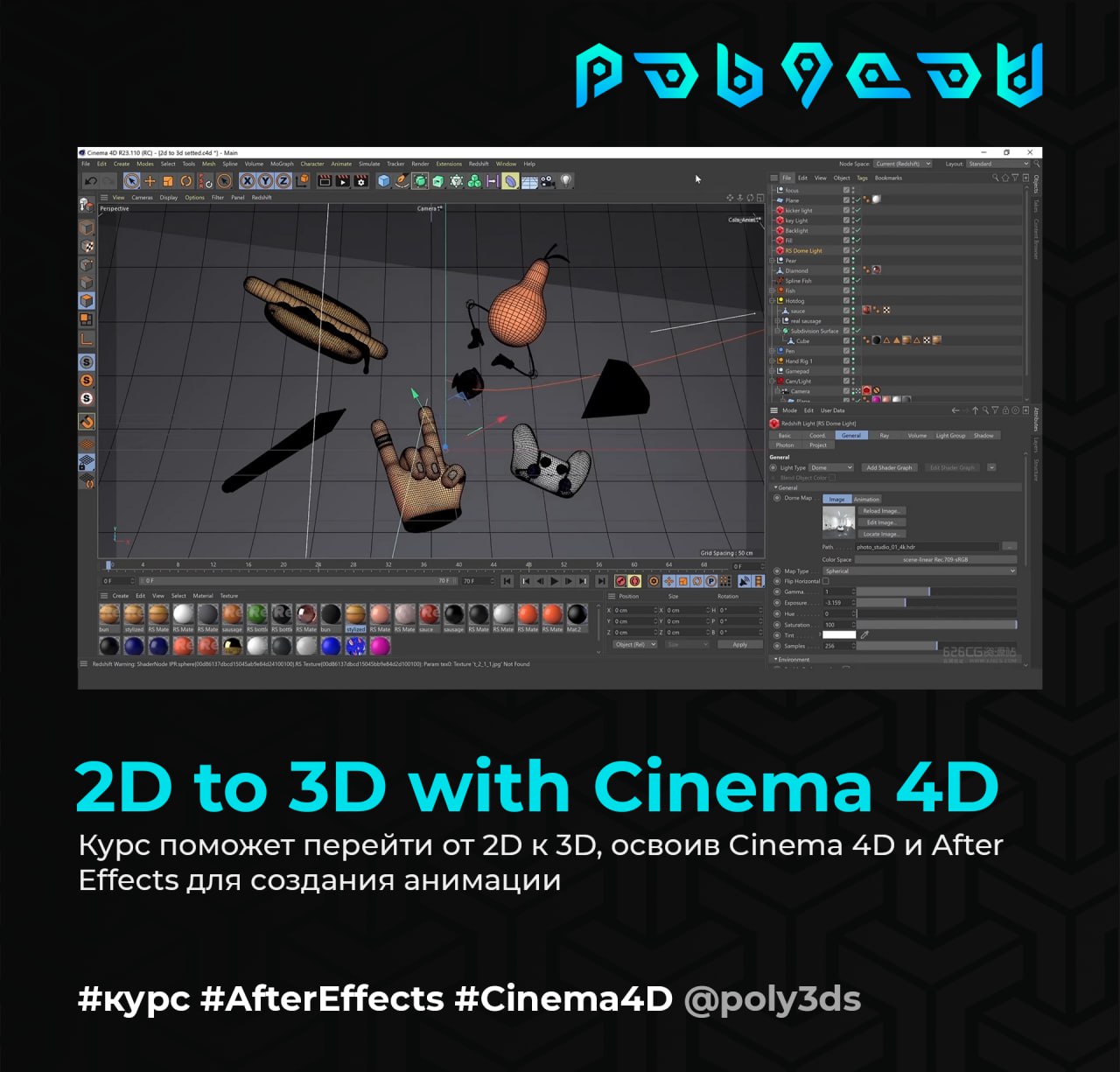Enable the Flip Horizontal checkbox
The width and height of the screenshot is (1120, 1072).
coord(825,581)
